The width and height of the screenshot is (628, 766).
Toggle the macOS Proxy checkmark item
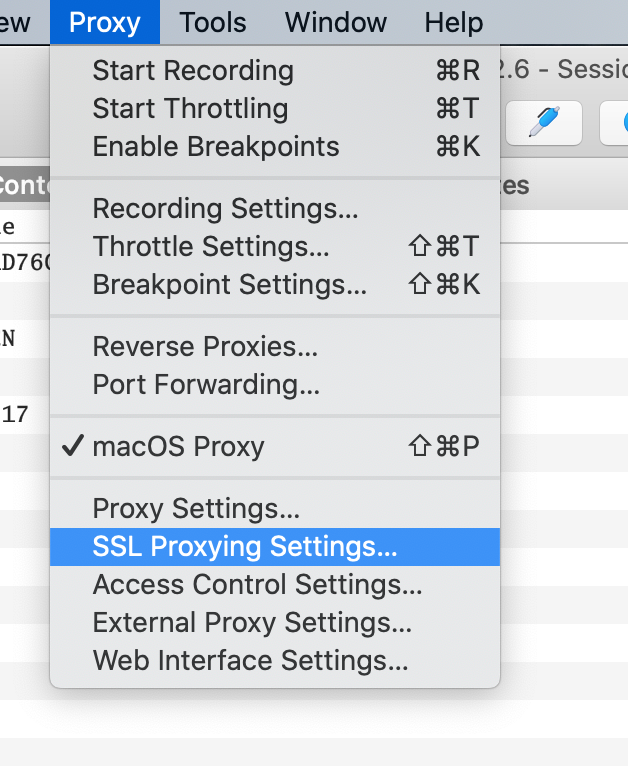178,446
